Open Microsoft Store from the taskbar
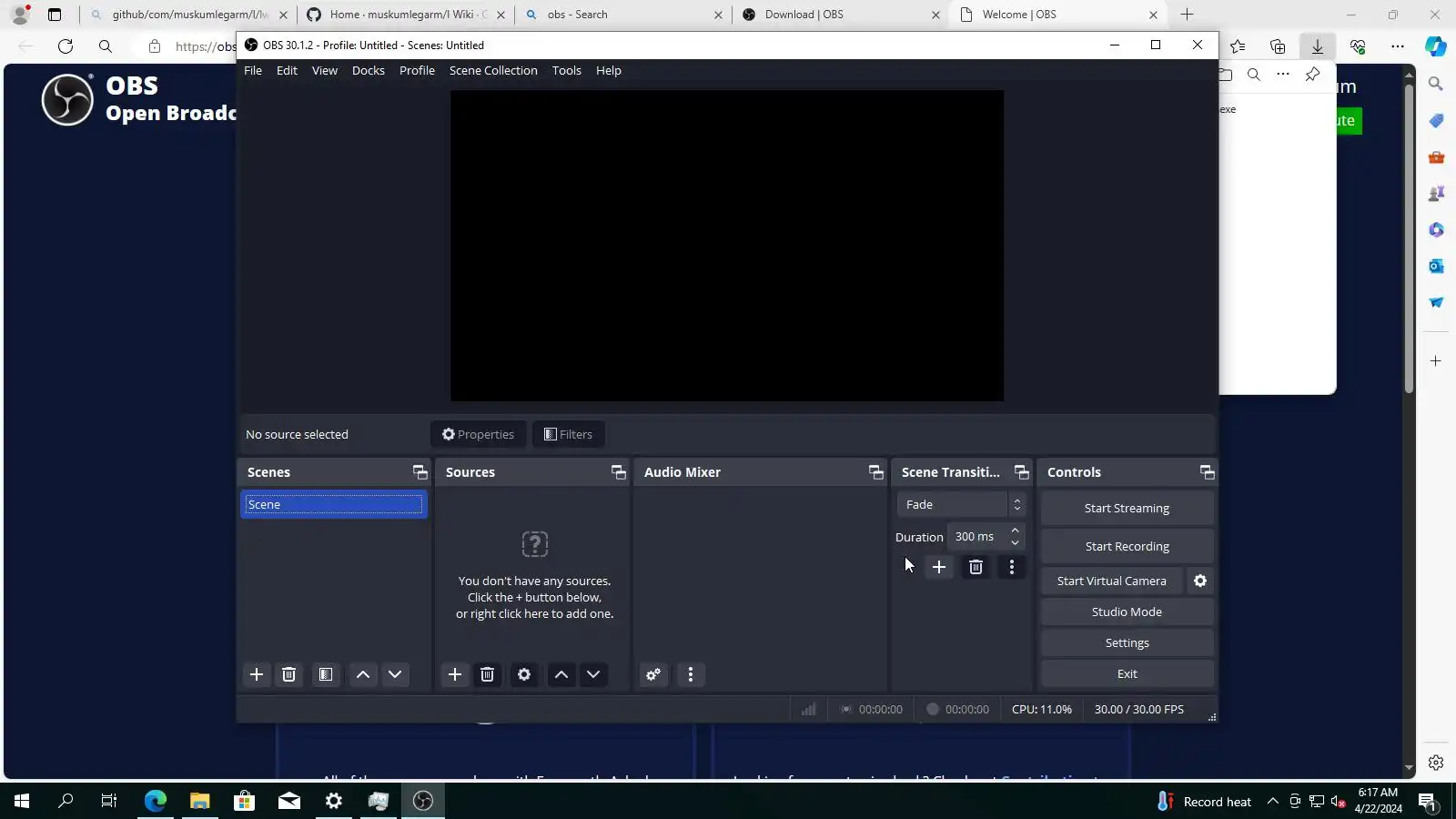Viewport: 1456px width, 819px height. pyautogui.click(x=244, y=801)
